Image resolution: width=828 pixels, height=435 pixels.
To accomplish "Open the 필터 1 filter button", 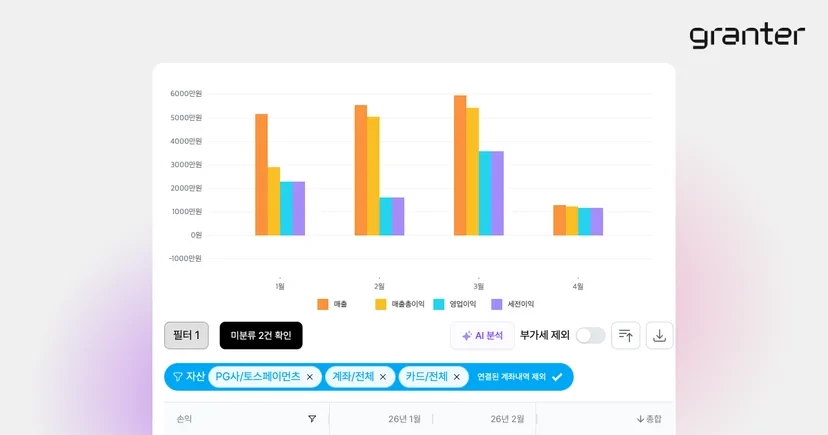I will [x=186, y=335].
